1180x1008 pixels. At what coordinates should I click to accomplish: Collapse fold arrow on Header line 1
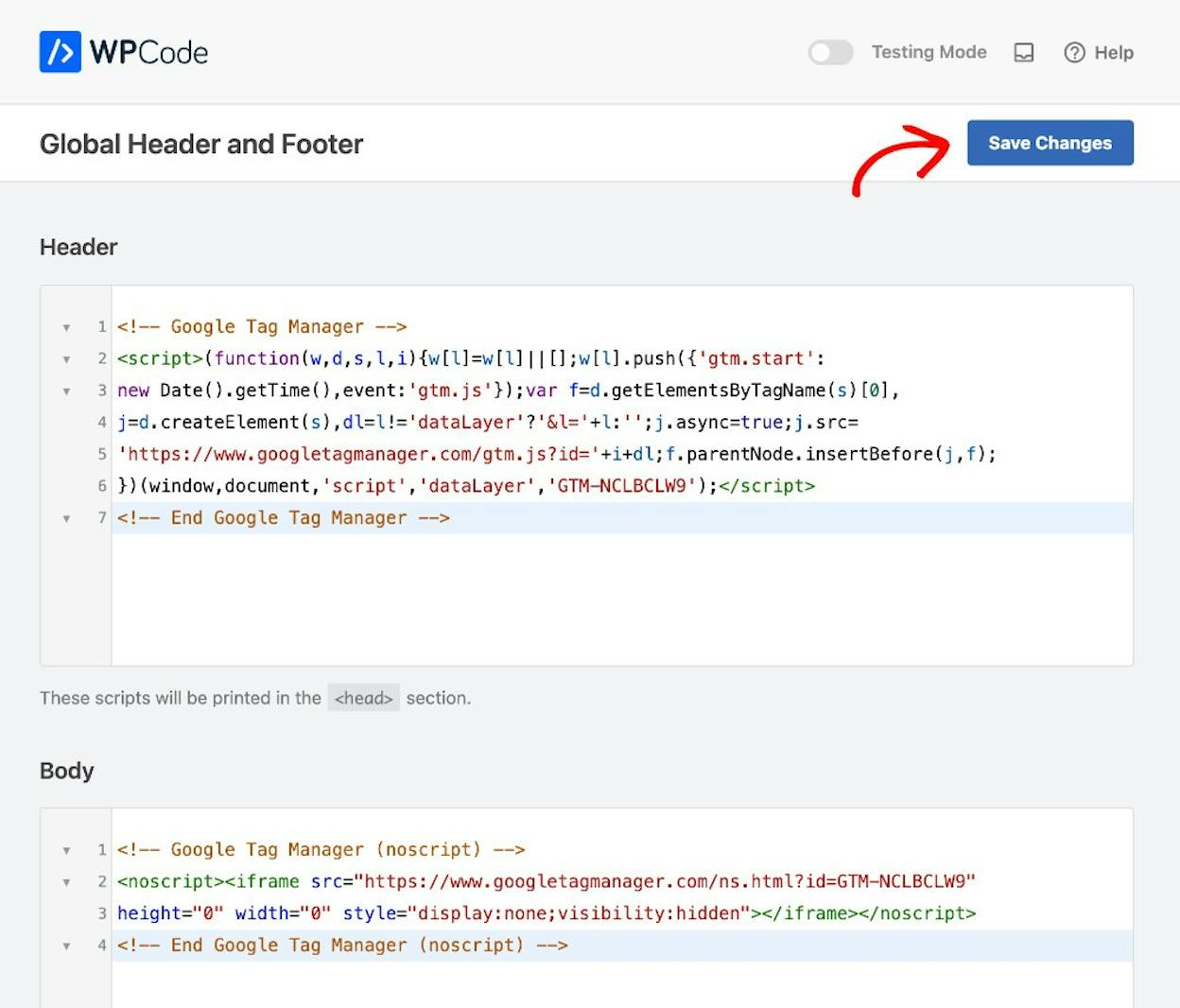(x=66, y=327)
